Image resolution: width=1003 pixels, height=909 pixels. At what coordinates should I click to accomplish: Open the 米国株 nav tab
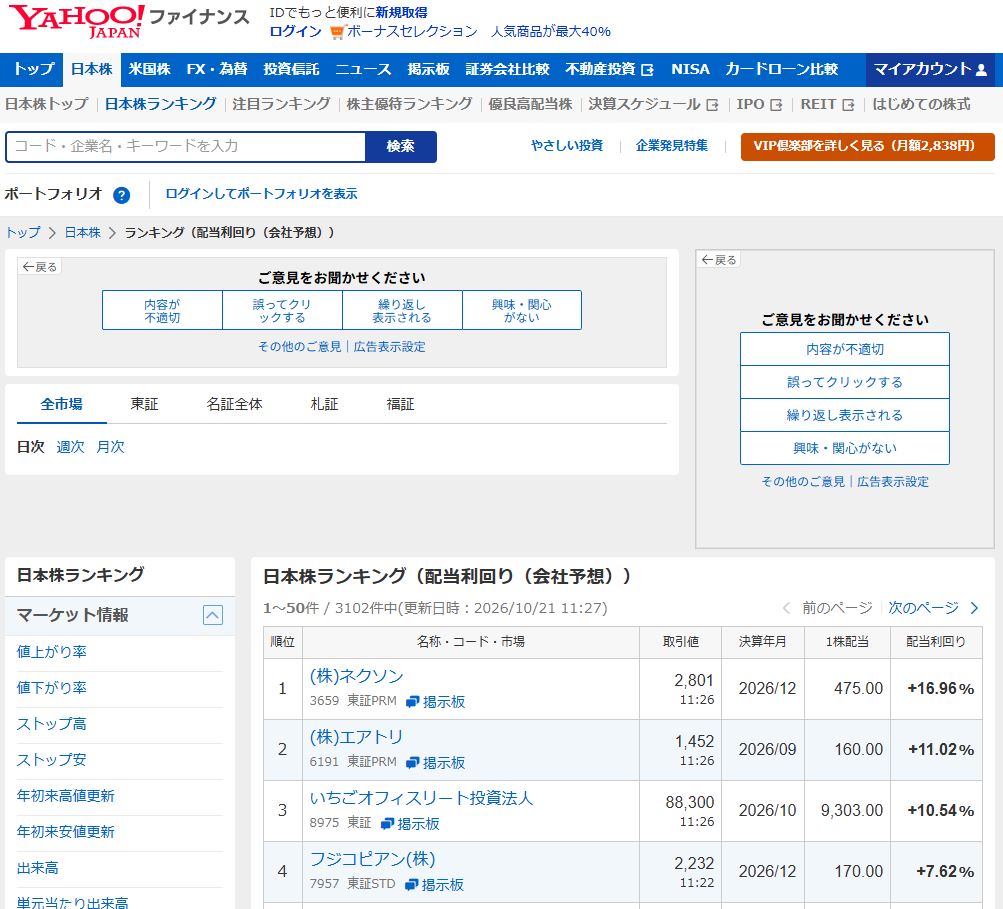pos(149,69)
